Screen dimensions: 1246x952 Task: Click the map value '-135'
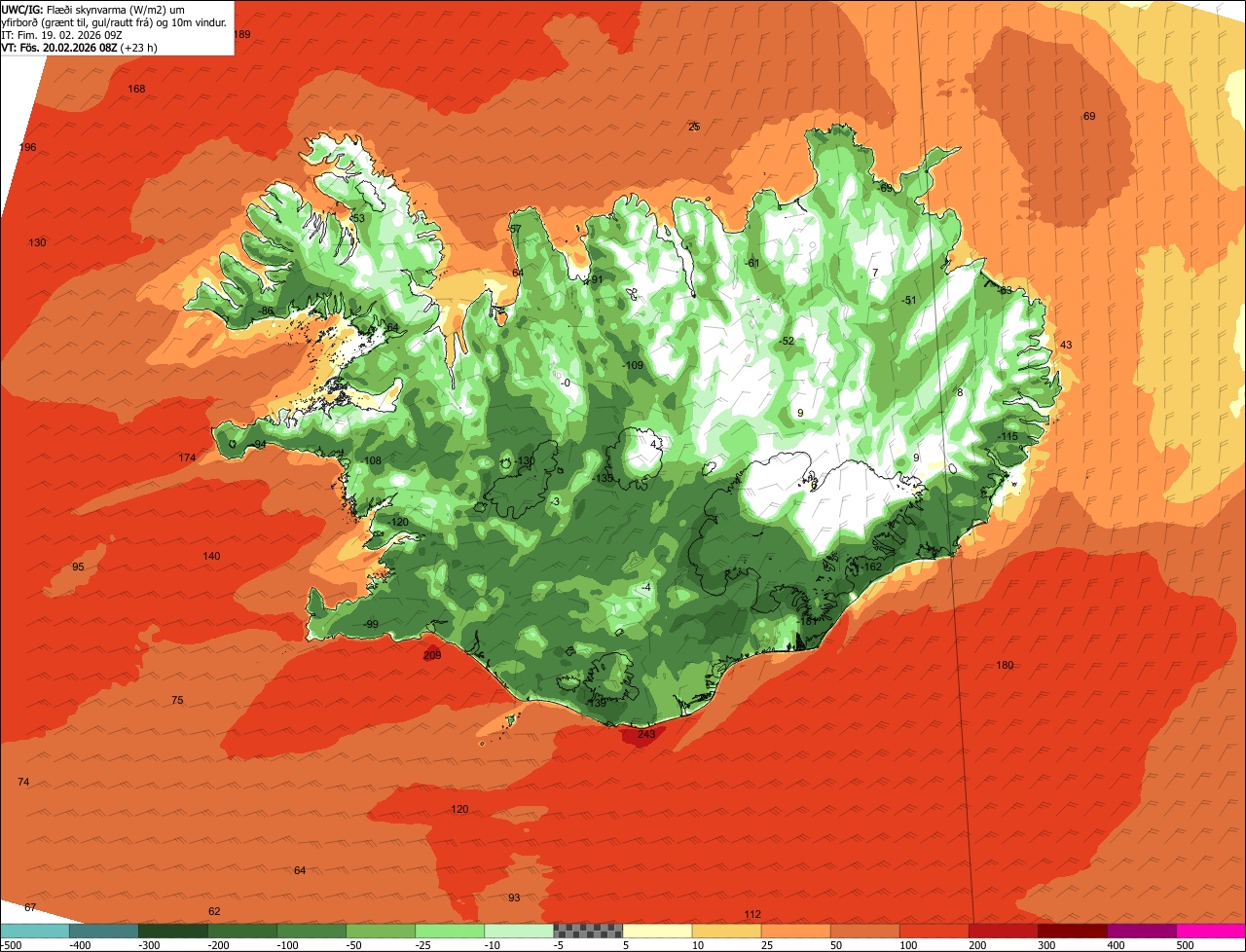tap(603, 478)
